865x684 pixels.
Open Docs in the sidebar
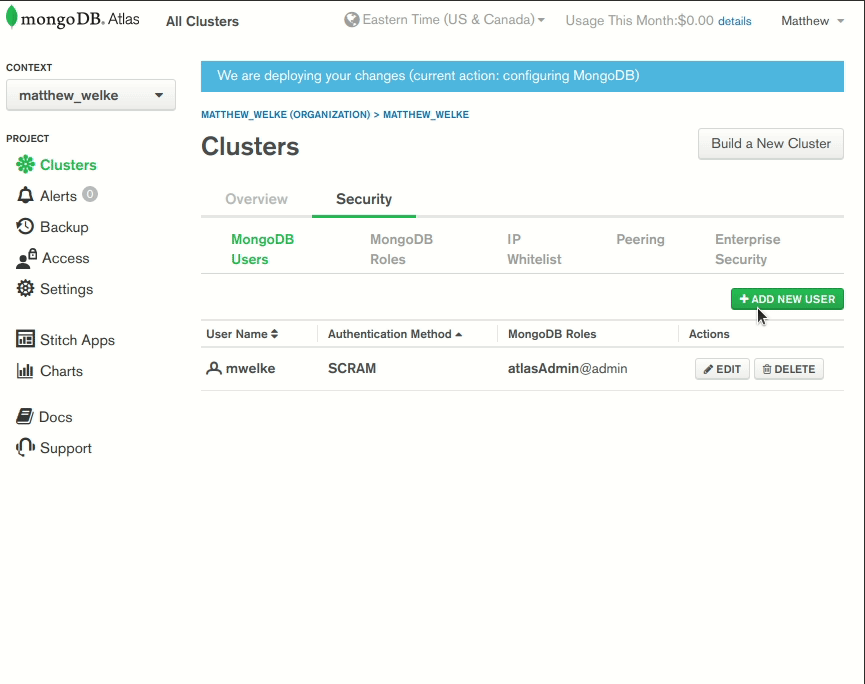click(x=56, y=417)
